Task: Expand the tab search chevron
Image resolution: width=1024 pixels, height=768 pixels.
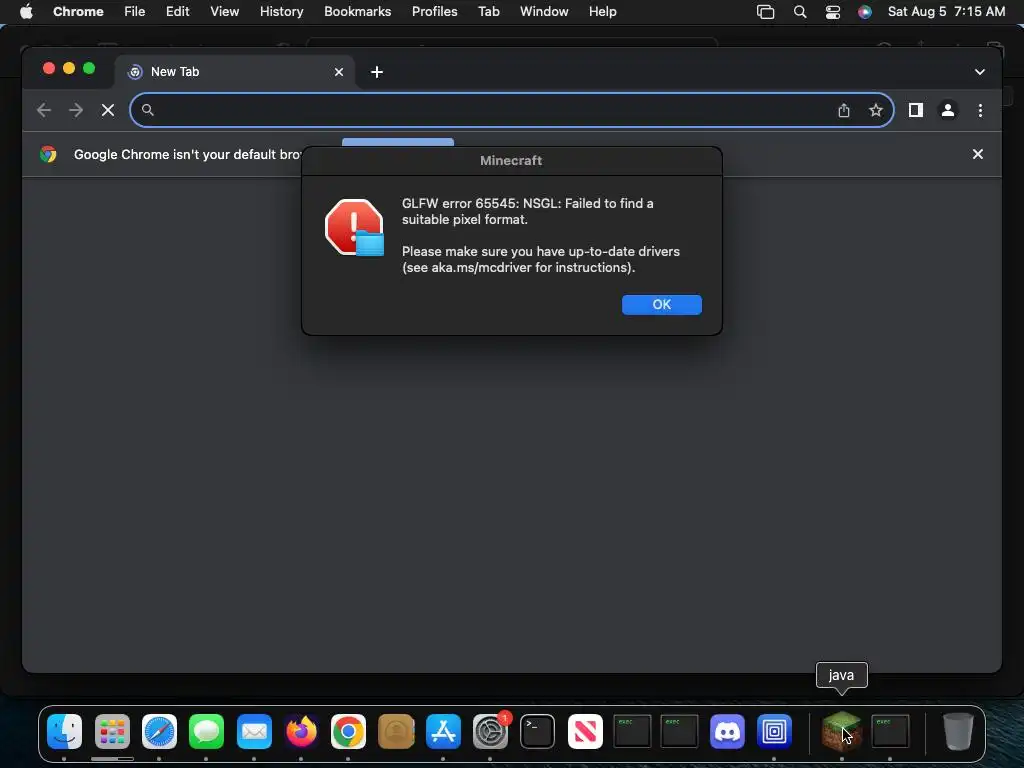Action: (980, 72)
